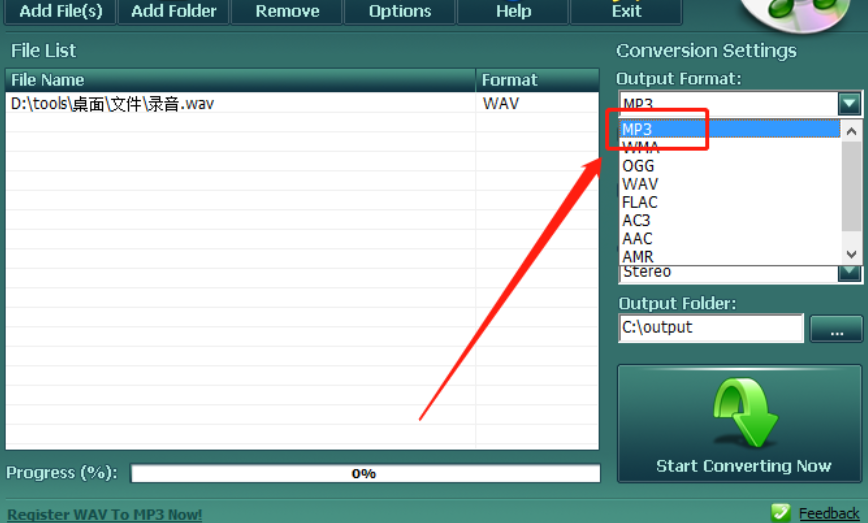Select OGG in the output format list
This screenshot has height=523, width=868.
coord(730,165)
